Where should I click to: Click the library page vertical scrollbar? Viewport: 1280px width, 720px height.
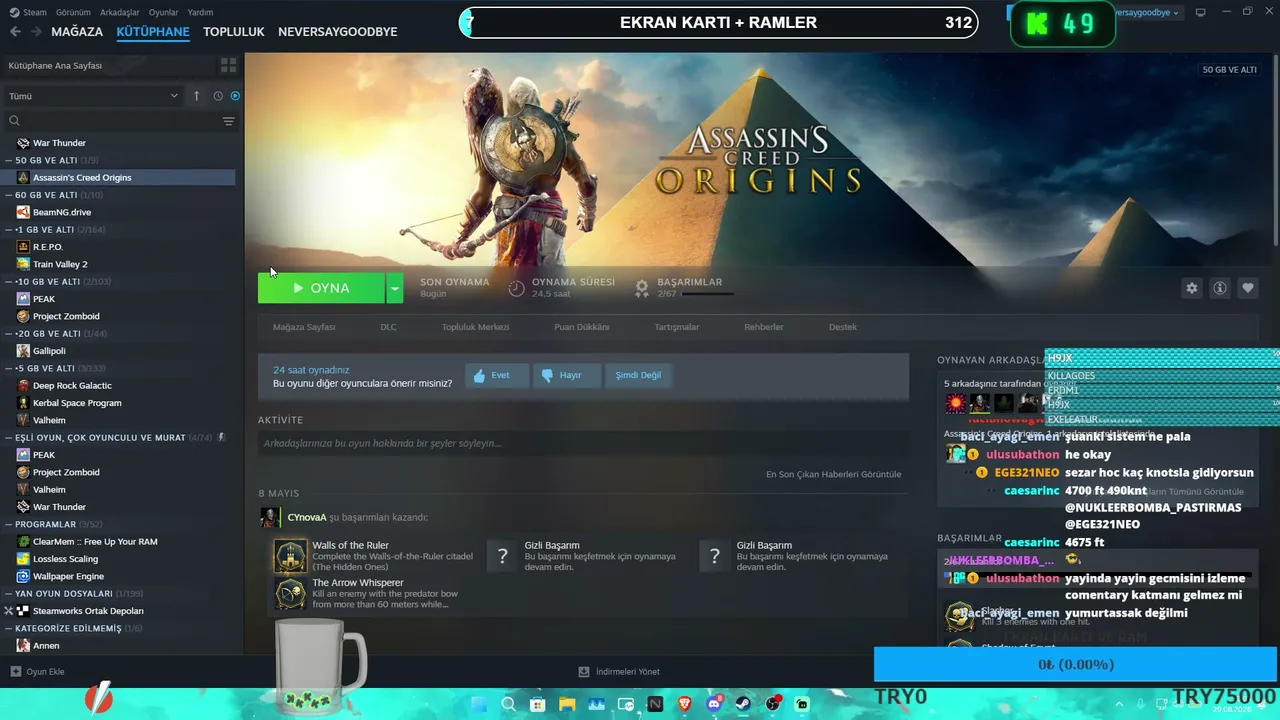1274,150
